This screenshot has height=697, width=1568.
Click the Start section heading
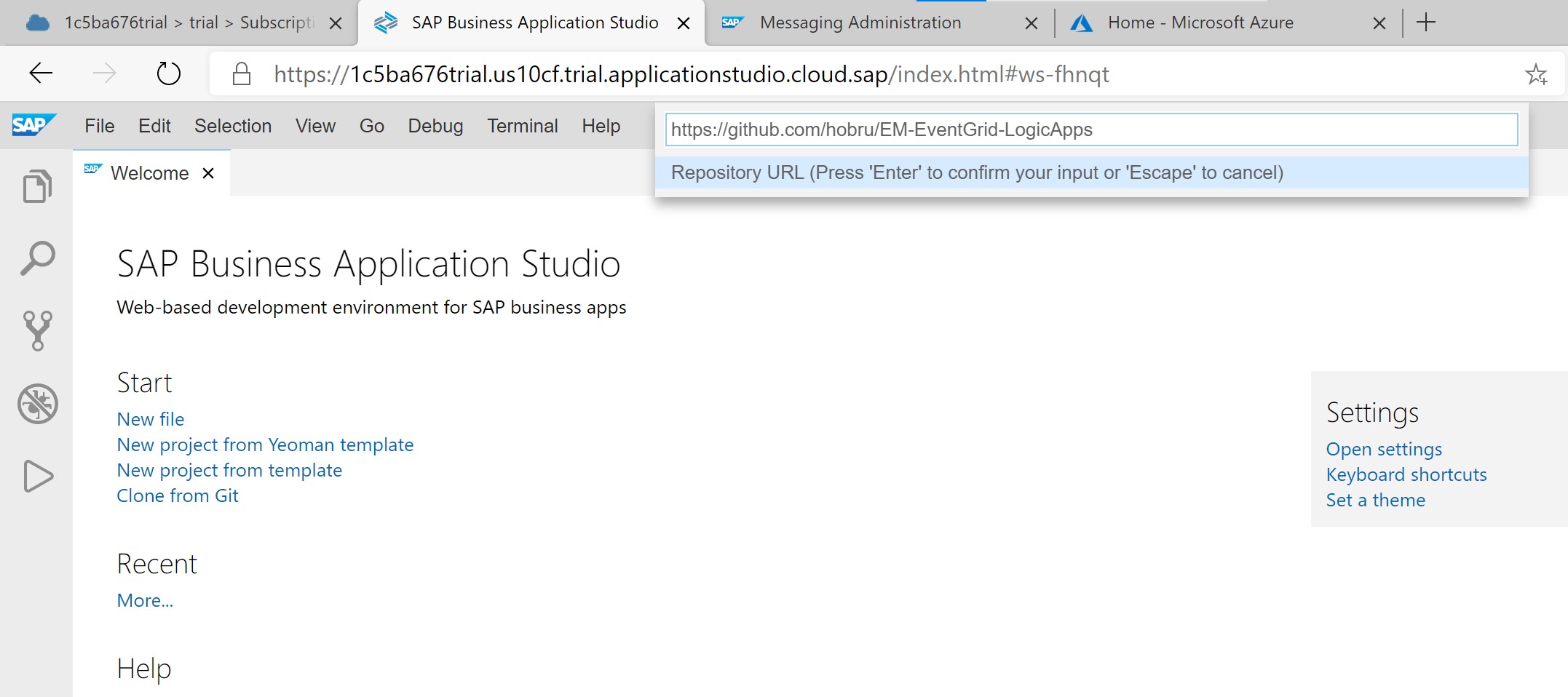tap(144, 383)
